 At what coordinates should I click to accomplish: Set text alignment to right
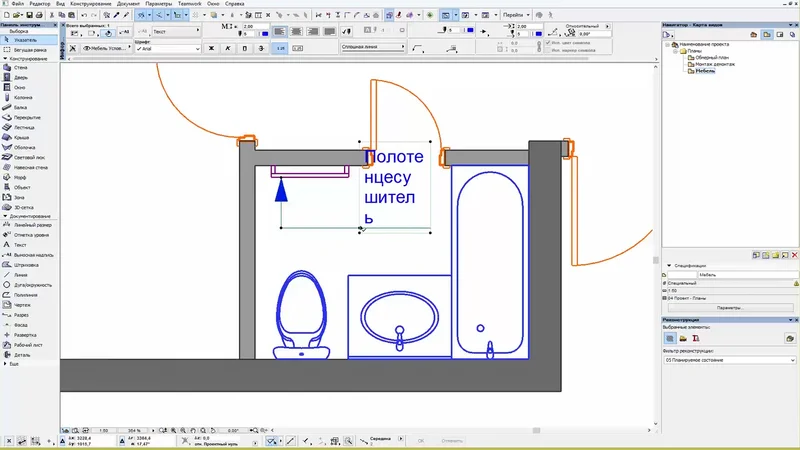[x=313, y=32]
